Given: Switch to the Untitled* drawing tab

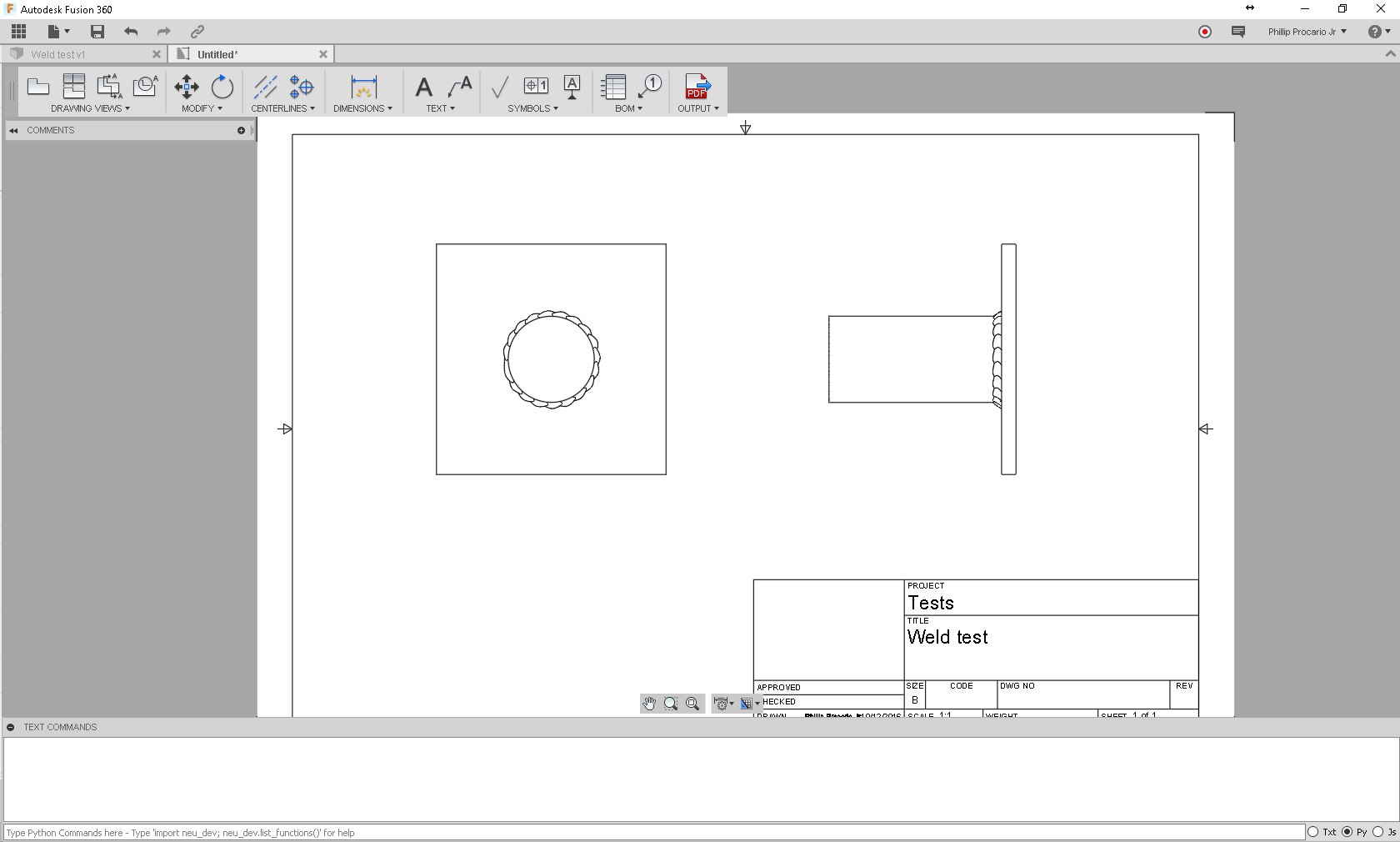Looking at the screenshot, I should 217,54.
